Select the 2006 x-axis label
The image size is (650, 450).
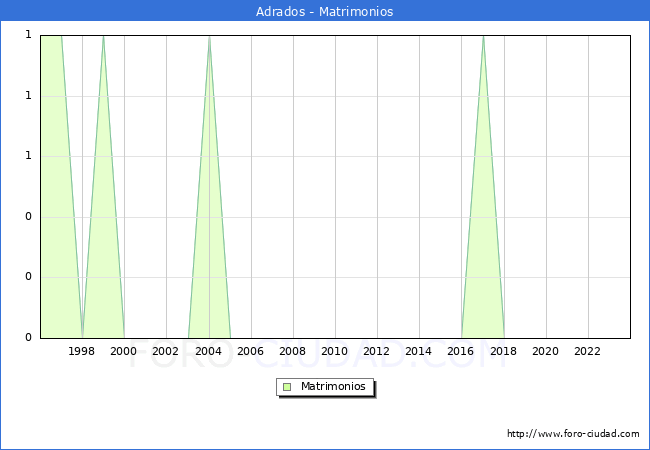point(250,351)
